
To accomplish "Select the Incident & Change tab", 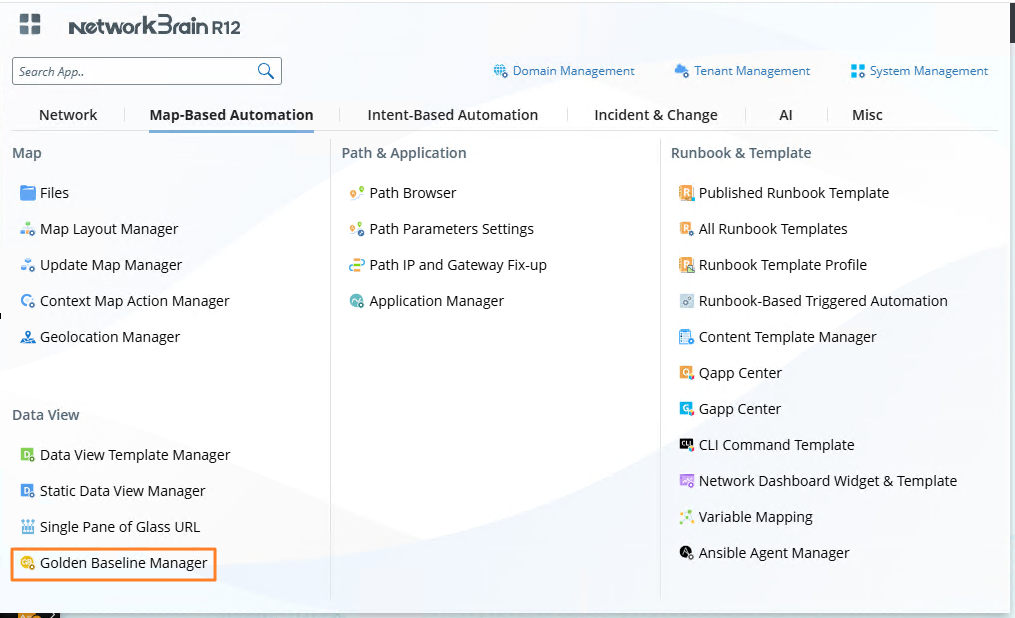I will (x=655, y=115).
